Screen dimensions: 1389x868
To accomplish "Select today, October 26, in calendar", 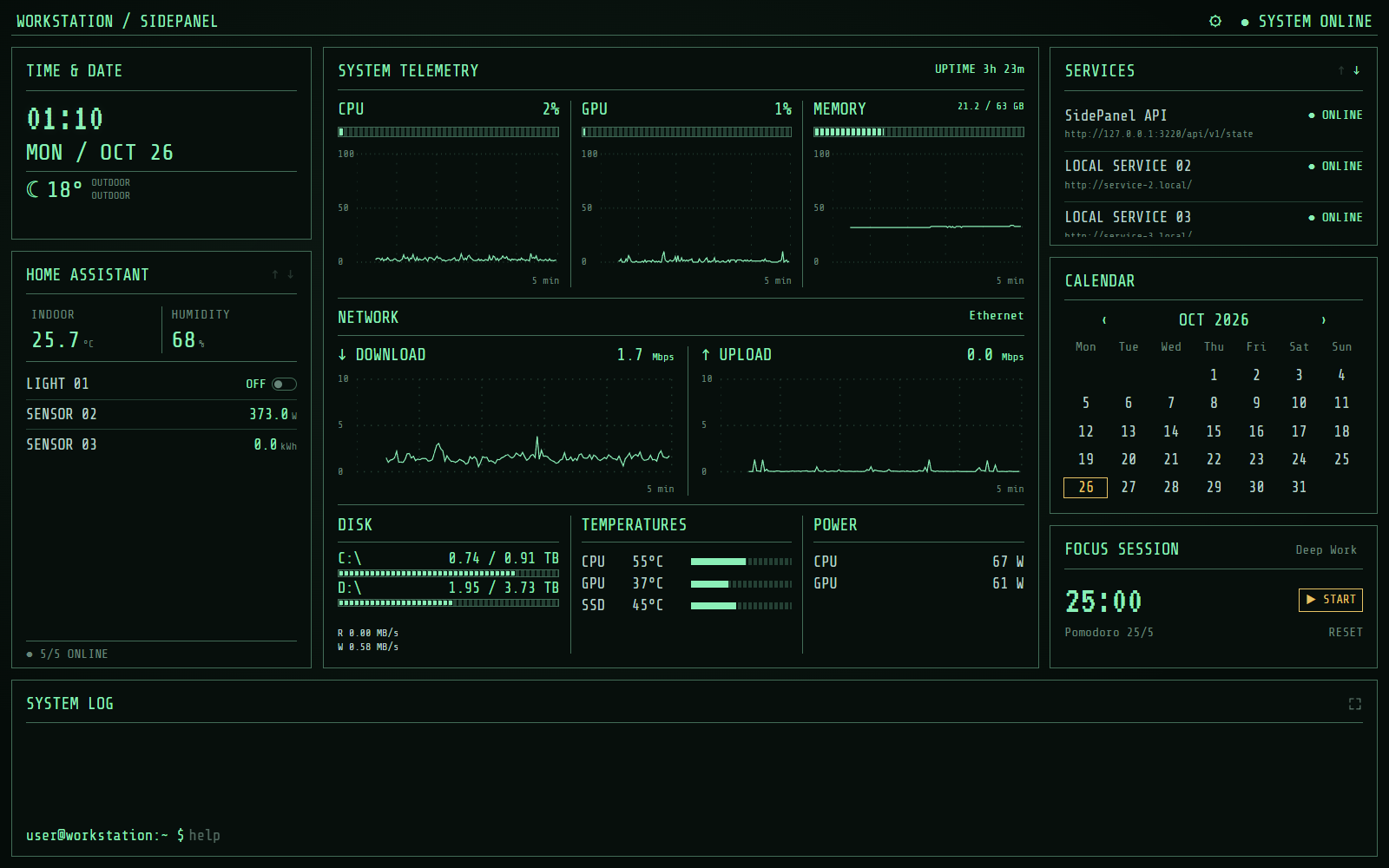I will 1085,488.
